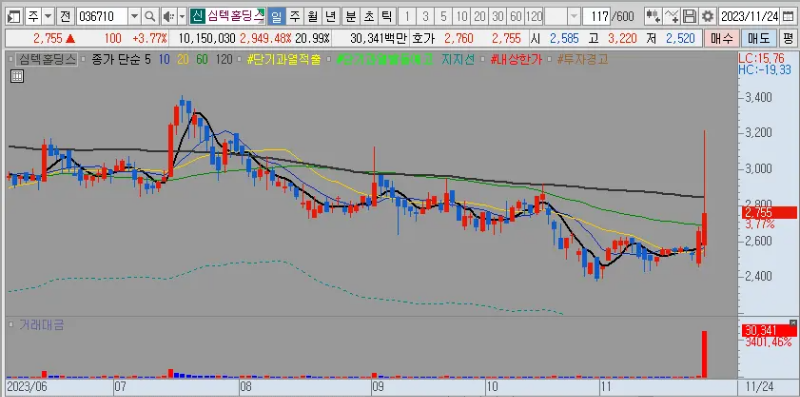Click the +3.77% change value

(149, 38)
